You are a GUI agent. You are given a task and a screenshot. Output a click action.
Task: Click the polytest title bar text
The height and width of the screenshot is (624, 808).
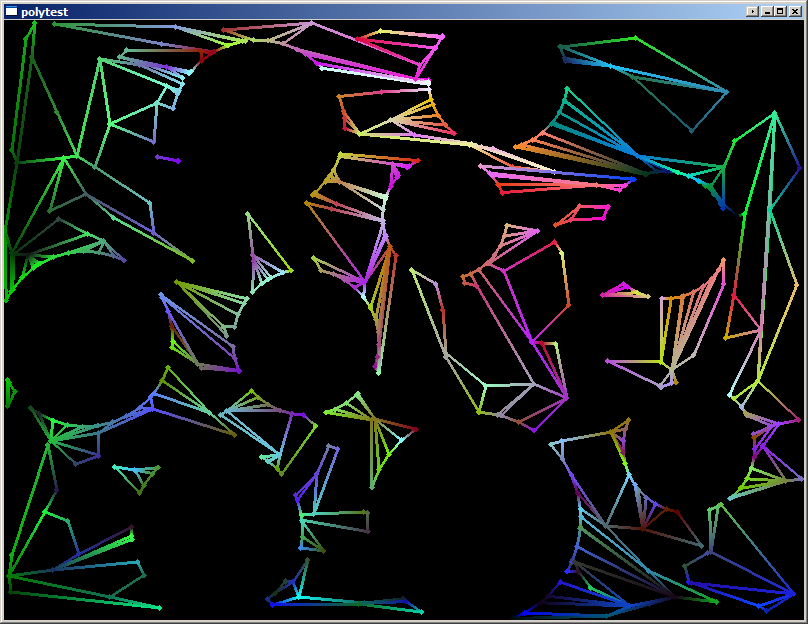coord(44,11)
